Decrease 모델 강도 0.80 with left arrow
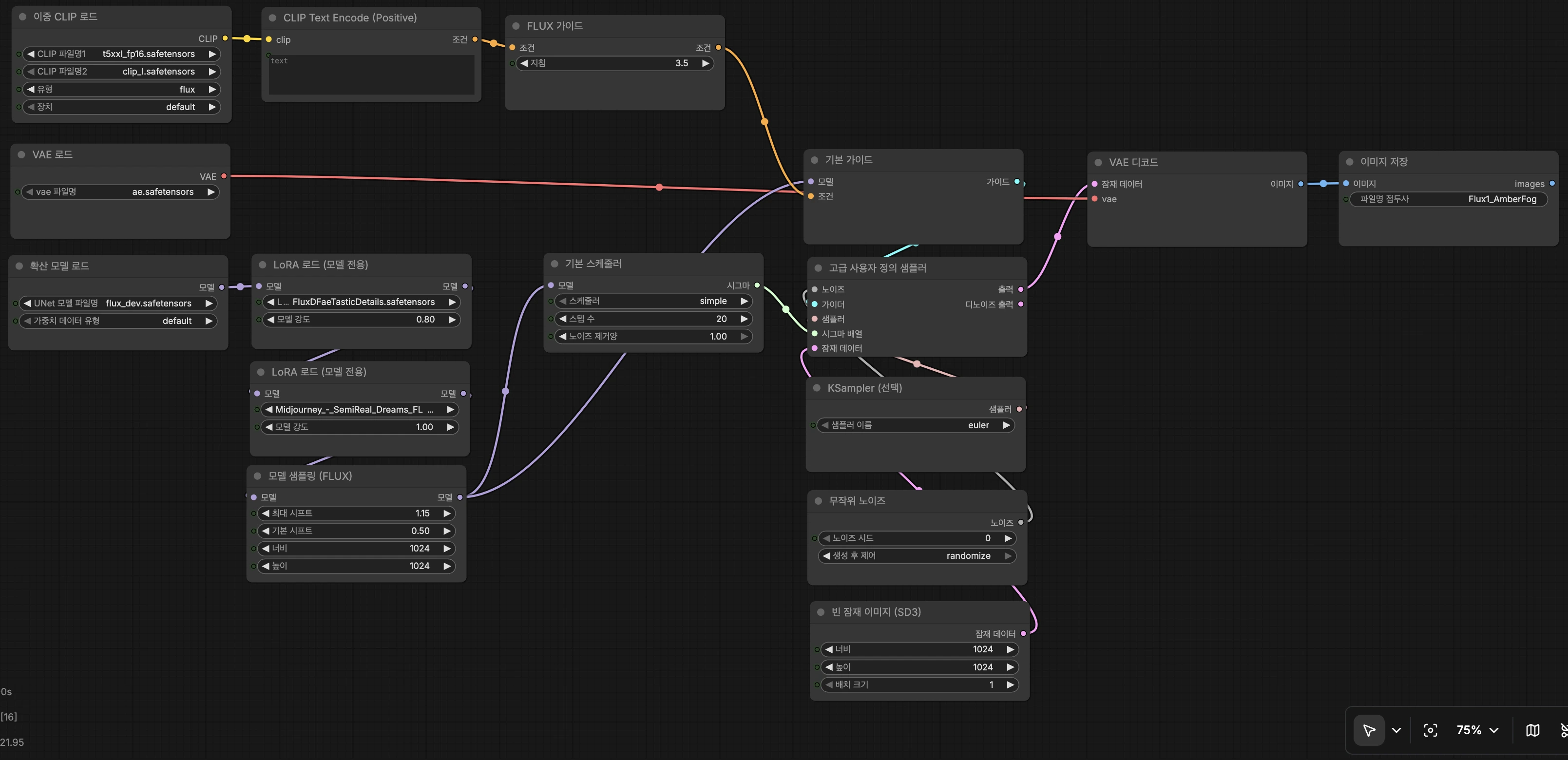Image resolution: width=1568 pixels, height=760 pixels. pos(270,320)
